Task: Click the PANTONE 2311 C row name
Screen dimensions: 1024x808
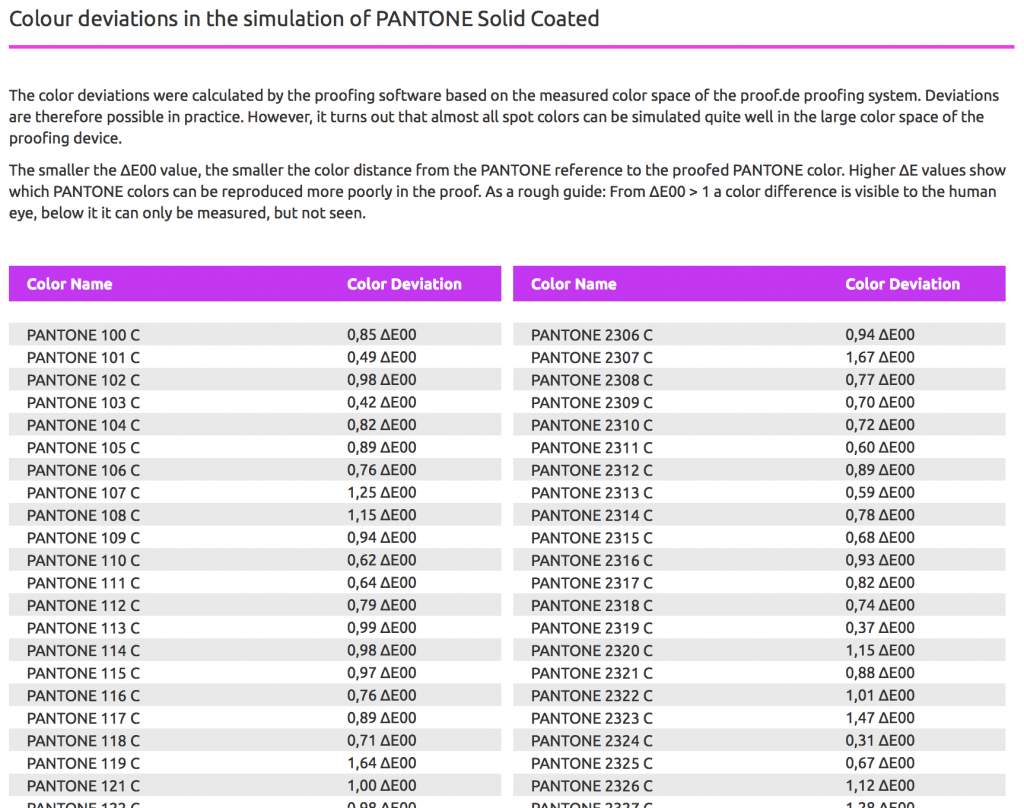Action: point(592,448)
